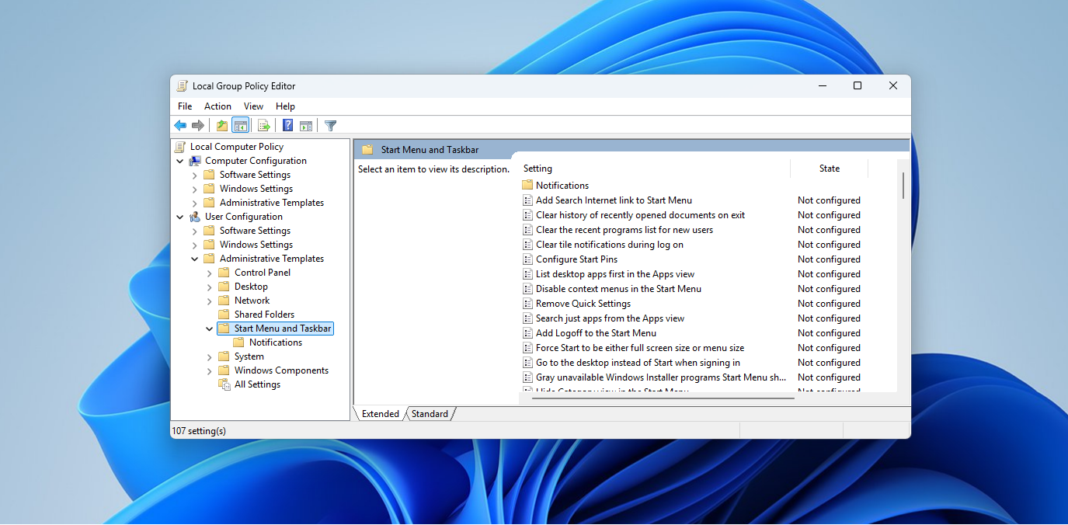
Task: Toggle the Show/Hide Action Pane icon
Action: click(306, 125)
